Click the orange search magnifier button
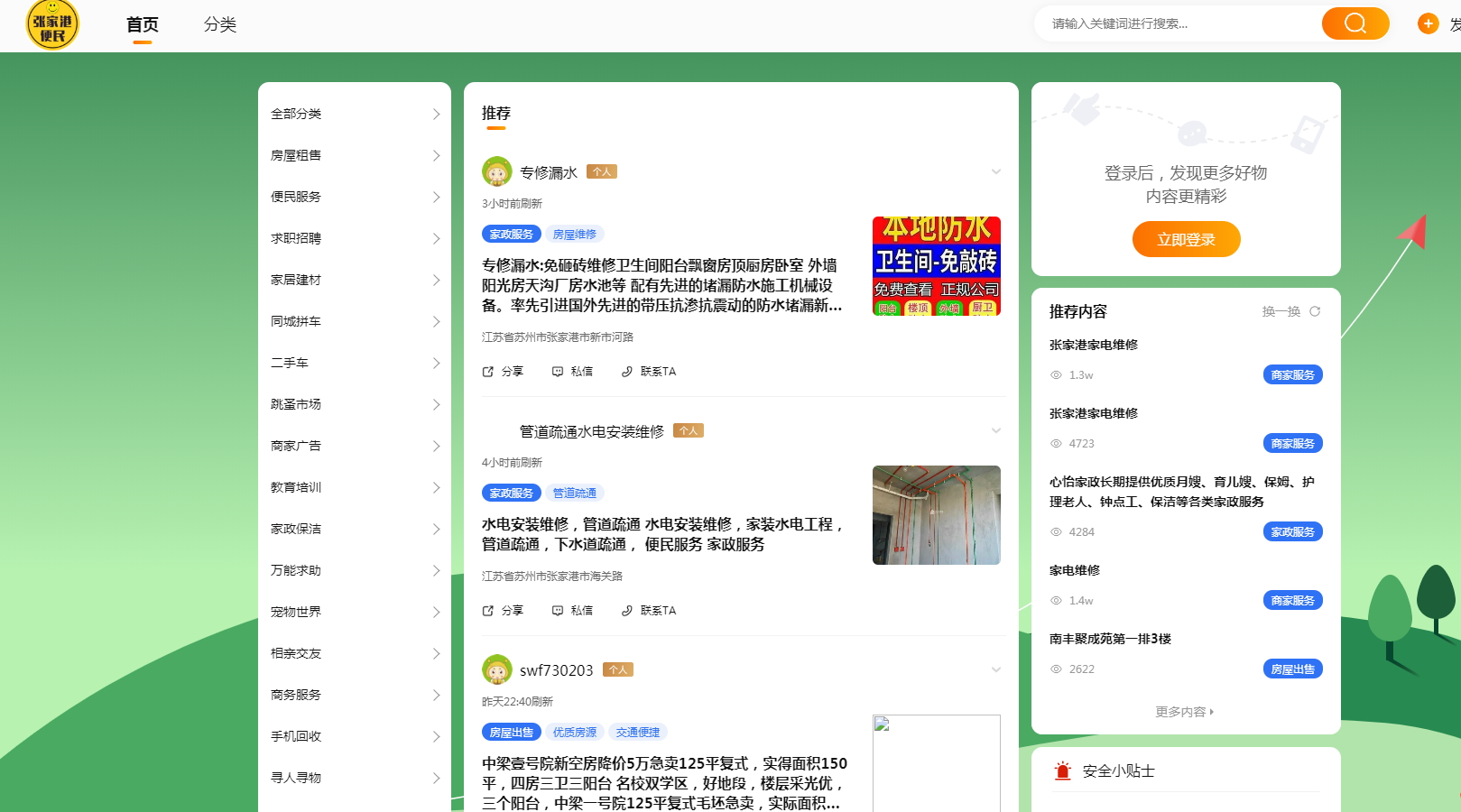 1355,23
